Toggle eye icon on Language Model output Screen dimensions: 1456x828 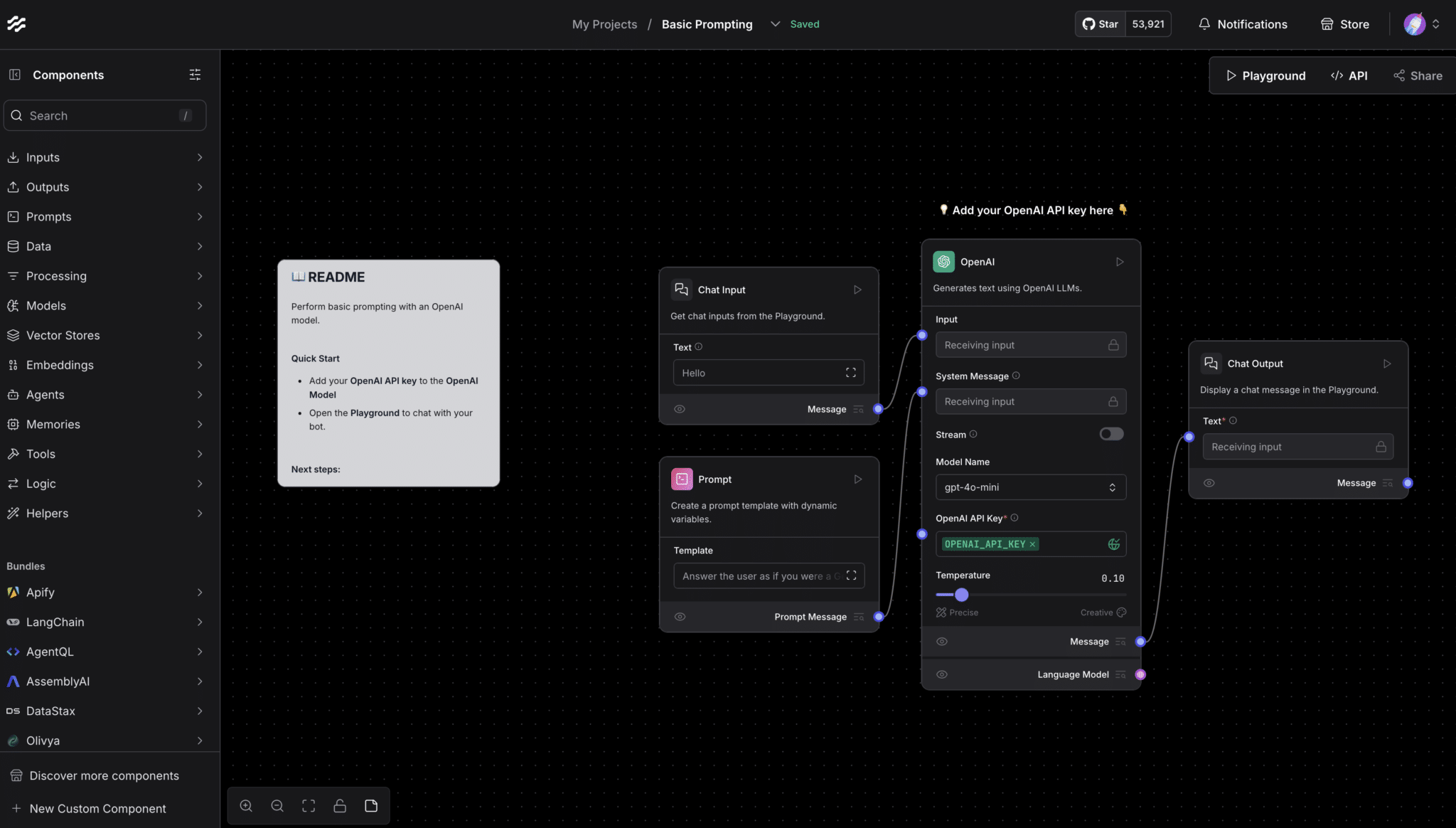pyautogui.click(x=942, y=674)
